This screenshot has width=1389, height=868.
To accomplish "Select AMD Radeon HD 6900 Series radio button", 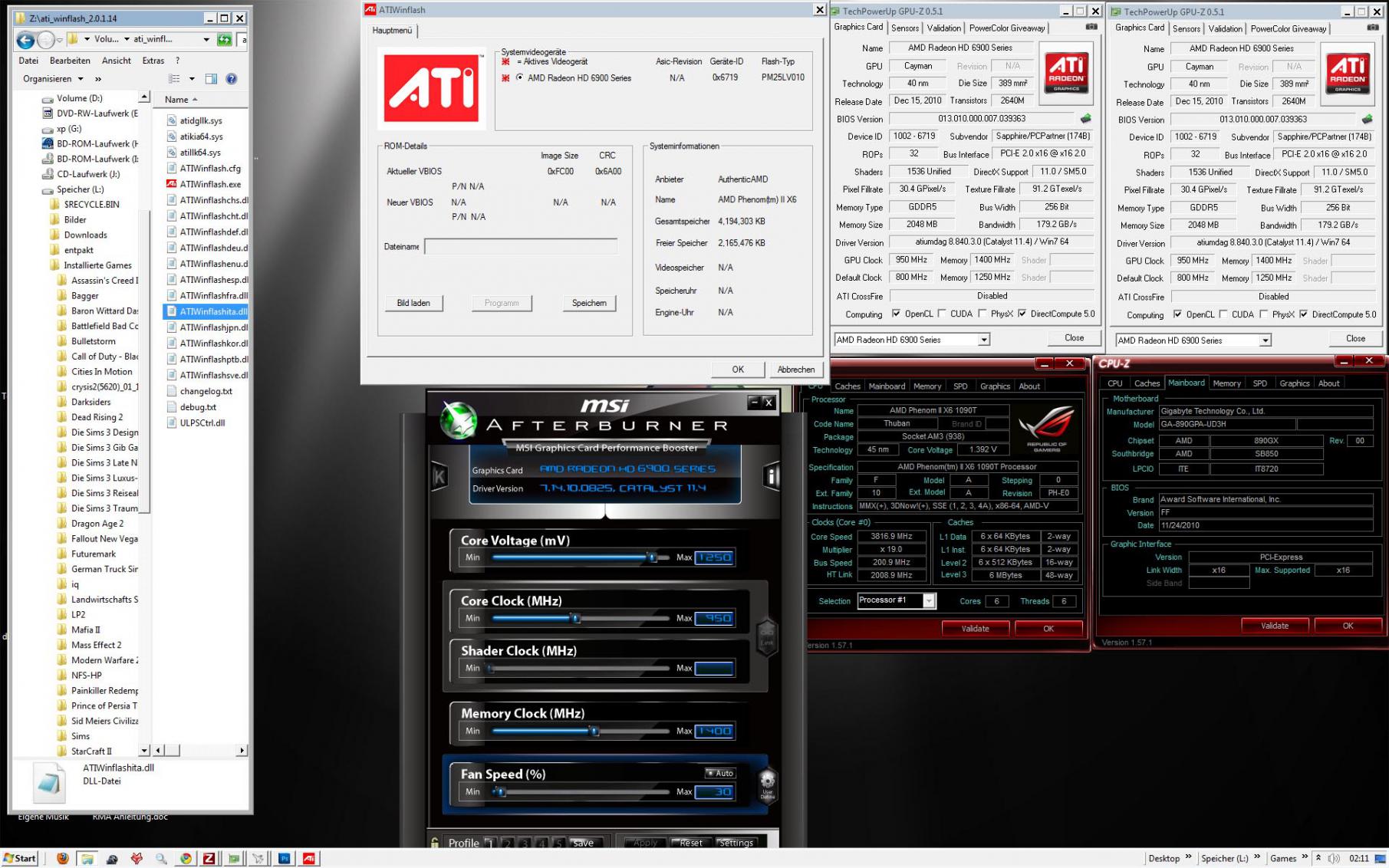I will coord(520,77).
